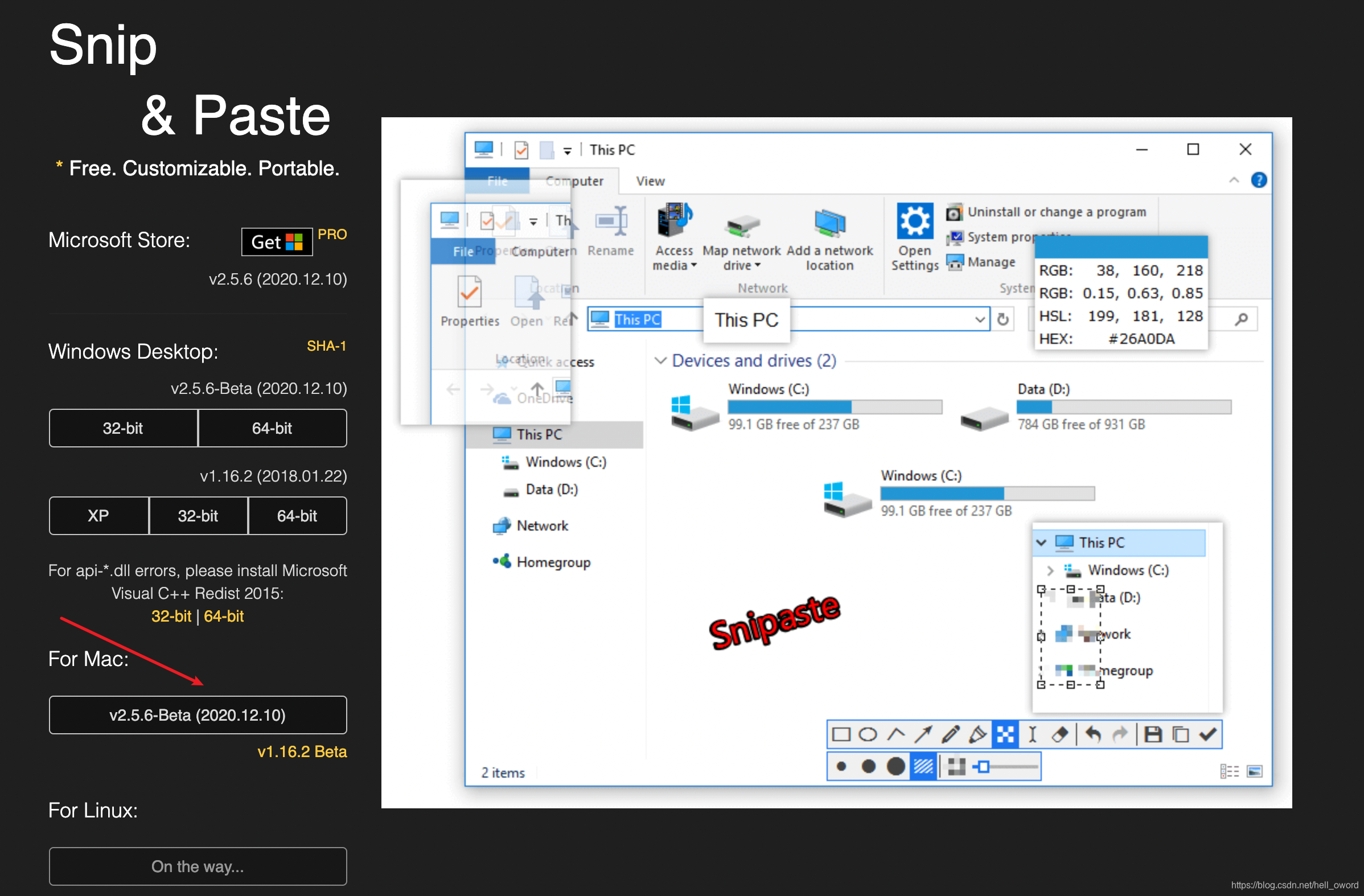Click the copy to clipboard icon
Screen dimensions: 1364x896
tap(1181, 734)
